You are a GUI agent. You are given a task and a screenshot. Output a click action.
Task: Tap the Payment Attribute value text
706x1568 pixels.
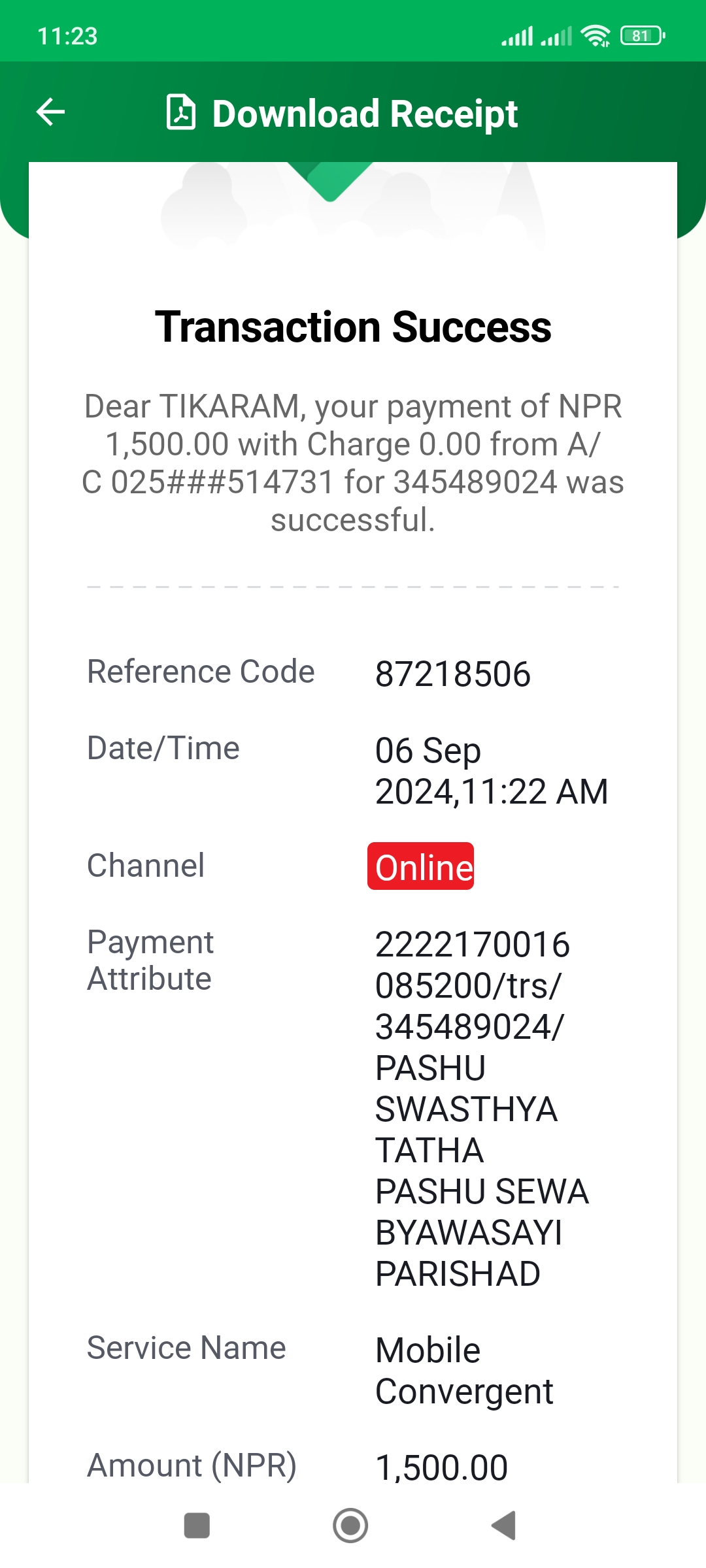click(482, 1109)
